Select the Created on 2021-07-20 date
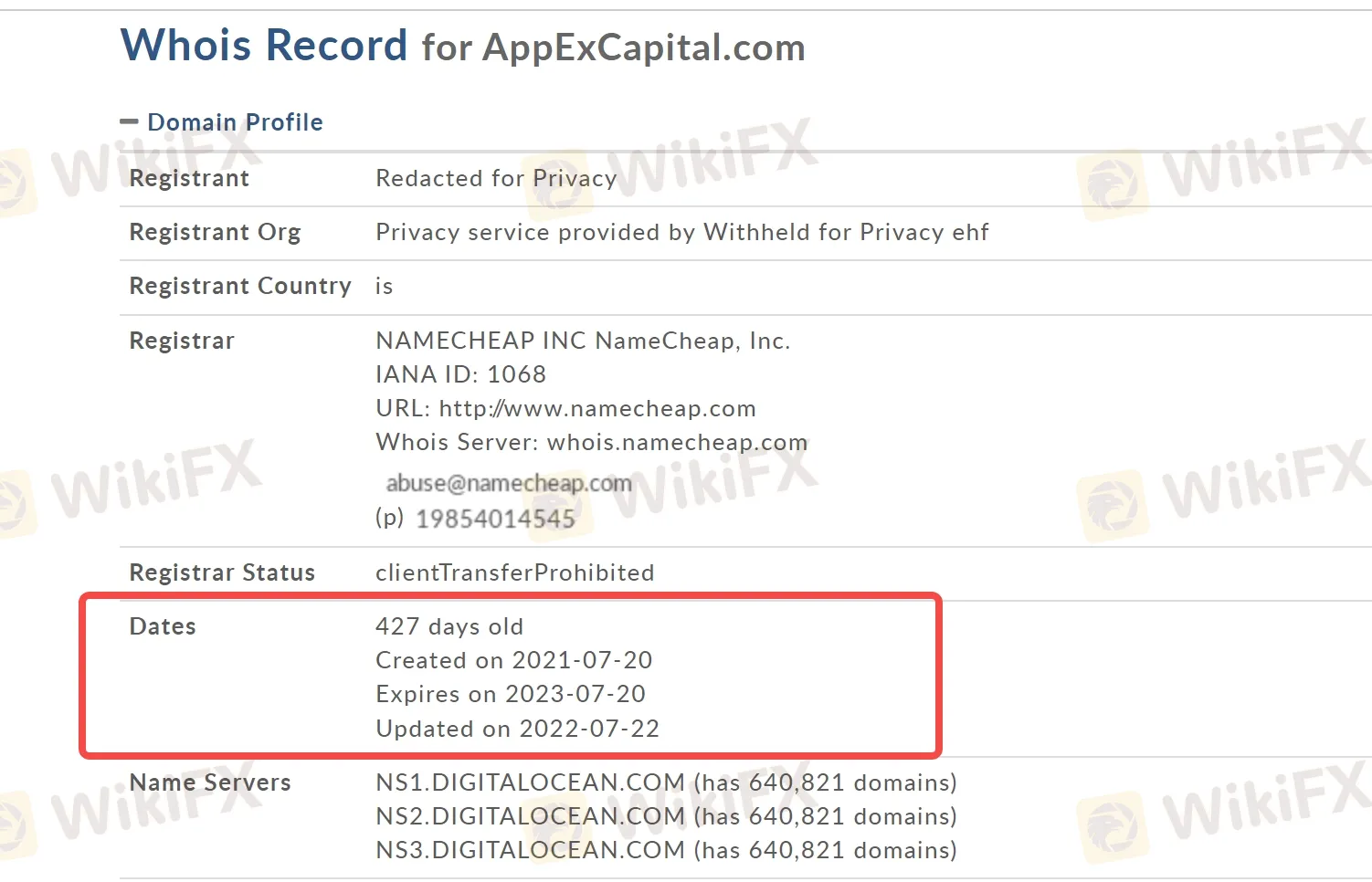The image size is (1372, 882). [x=513, y=660]
